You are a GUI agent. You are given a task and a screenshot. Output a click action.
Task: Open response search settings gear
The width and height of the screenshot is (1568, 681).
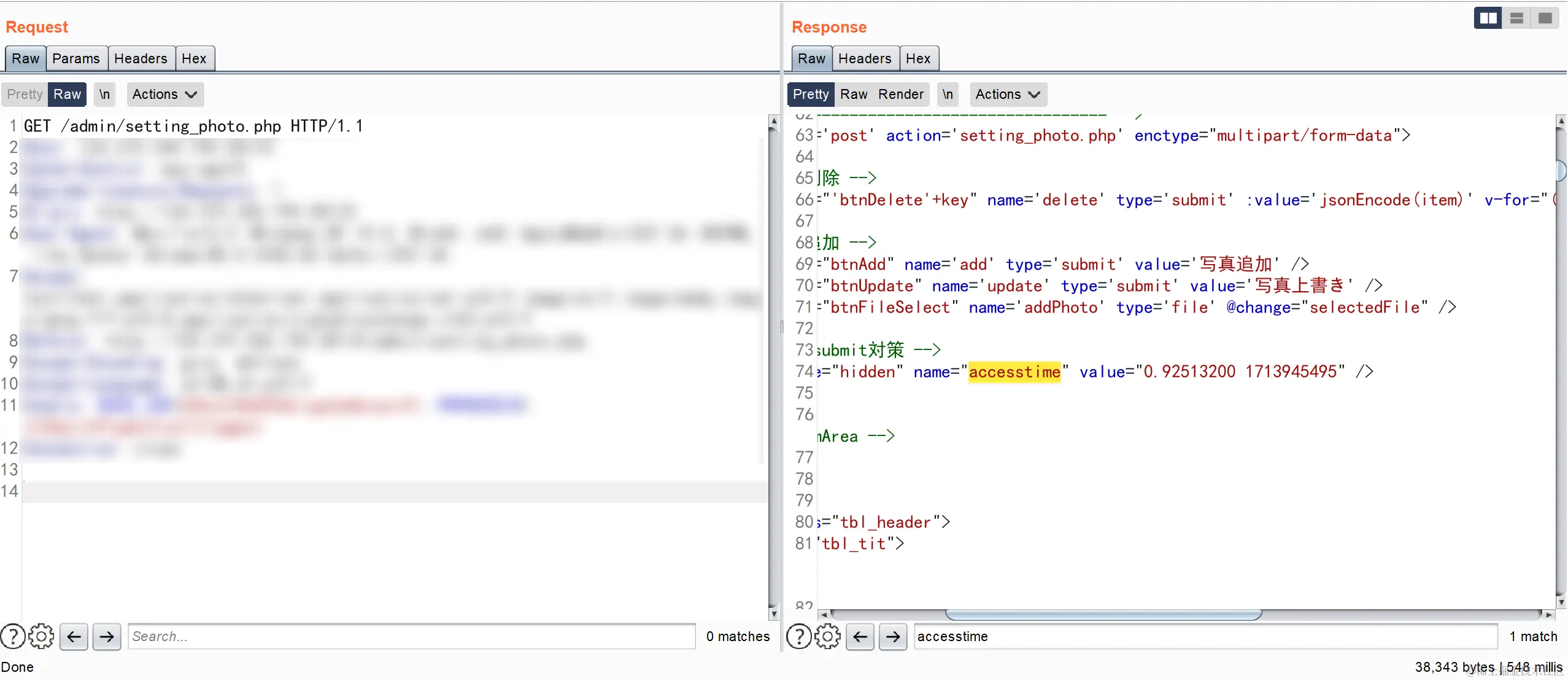click(x=827, y=636)
